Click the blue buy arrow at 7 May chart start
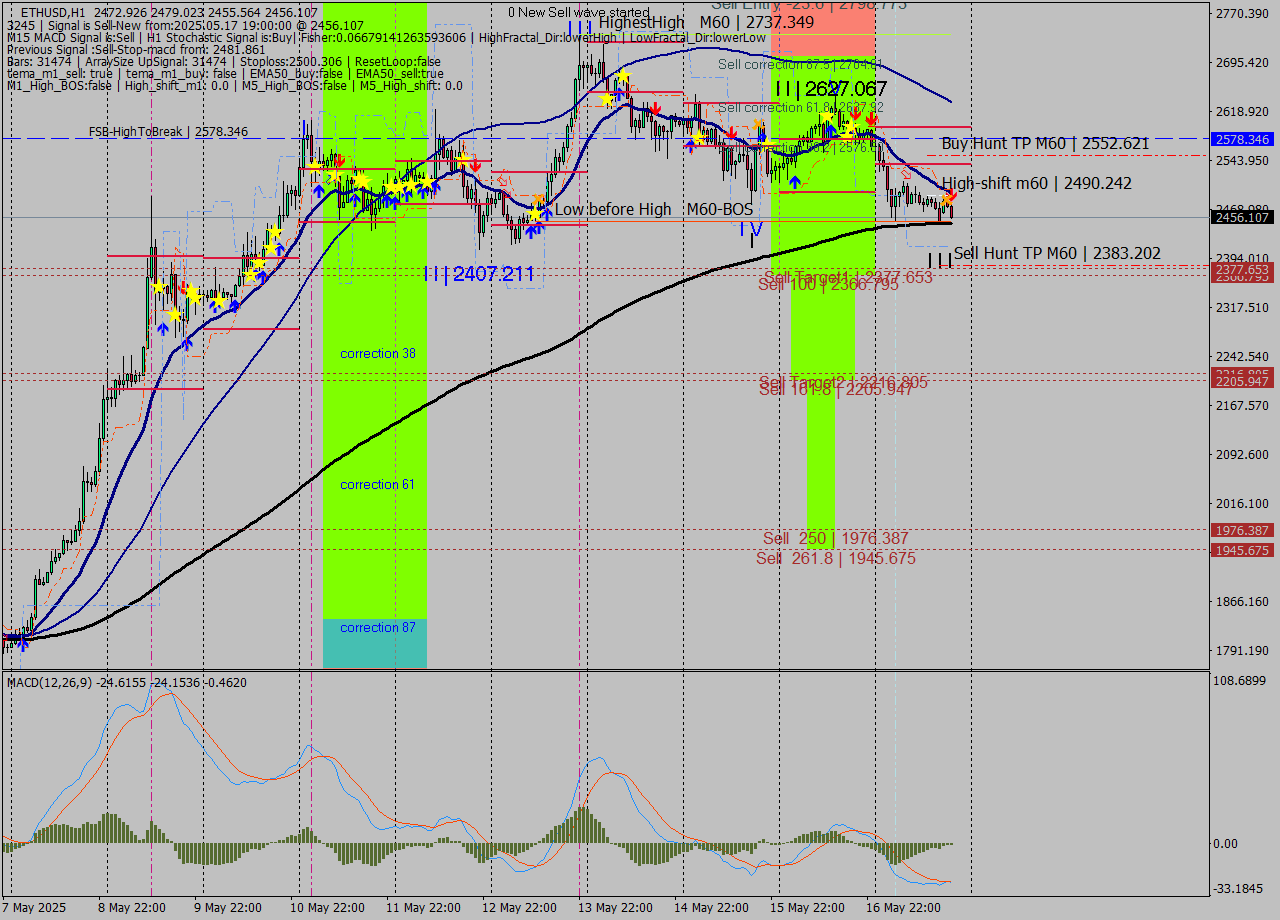Viewport: 1280px width, 920px height. 22,644
